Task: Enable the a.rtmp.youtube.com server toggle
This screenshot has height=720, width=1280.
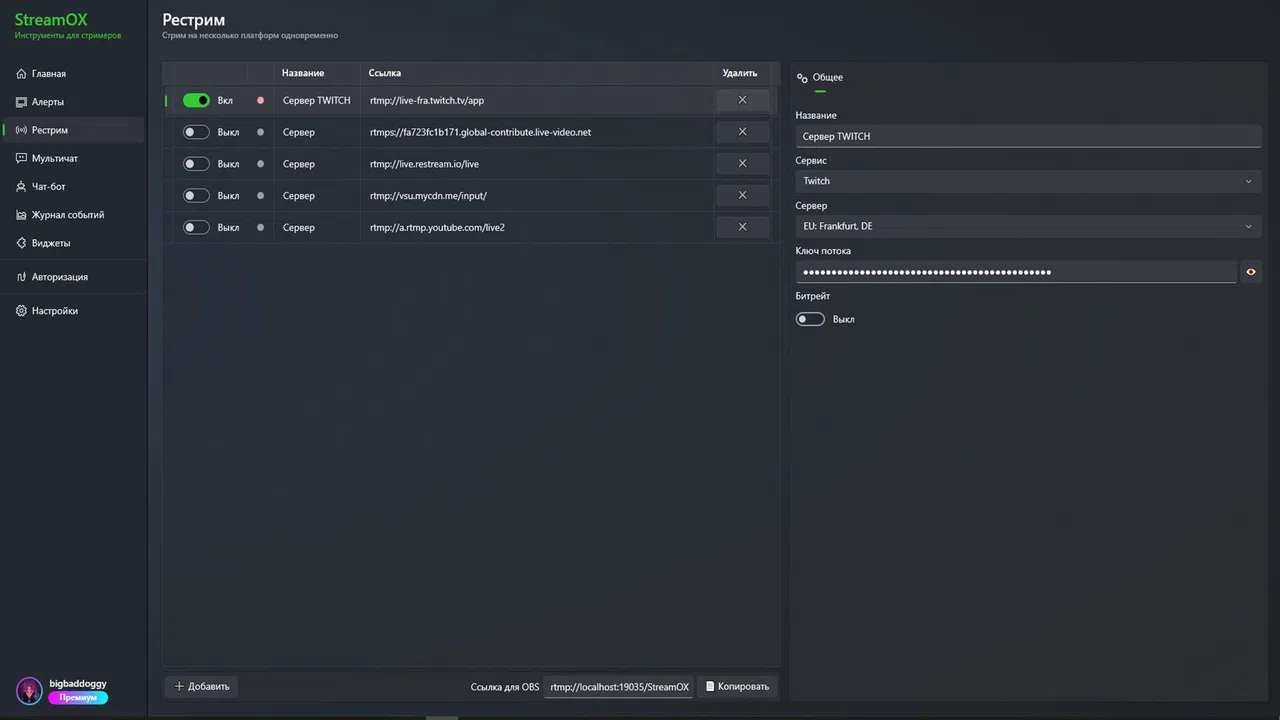Action: click(x=196, y=228)
